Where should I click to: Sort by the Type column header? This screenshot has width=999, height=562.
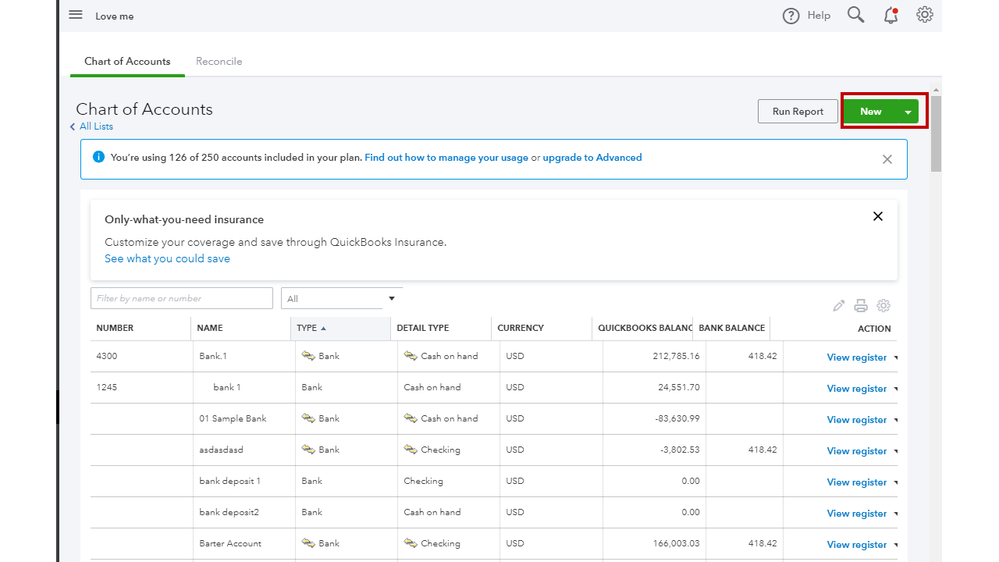tap(308, 328)
